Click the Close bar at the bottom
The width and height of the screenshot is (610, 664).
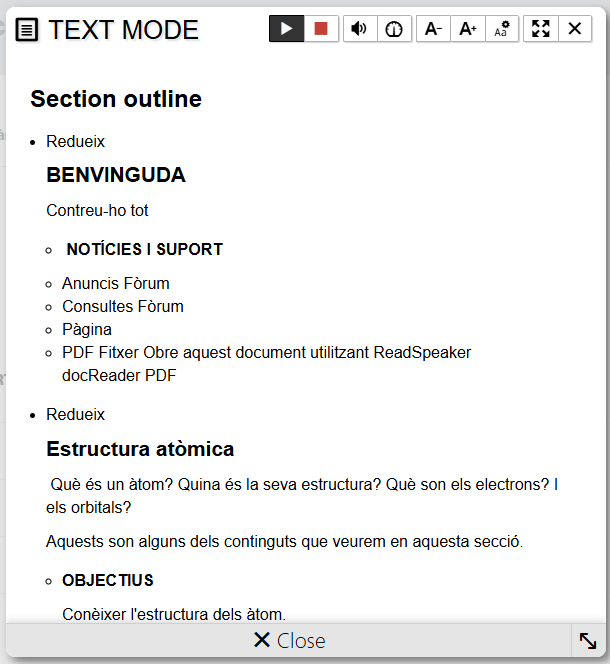pos(289,640)
